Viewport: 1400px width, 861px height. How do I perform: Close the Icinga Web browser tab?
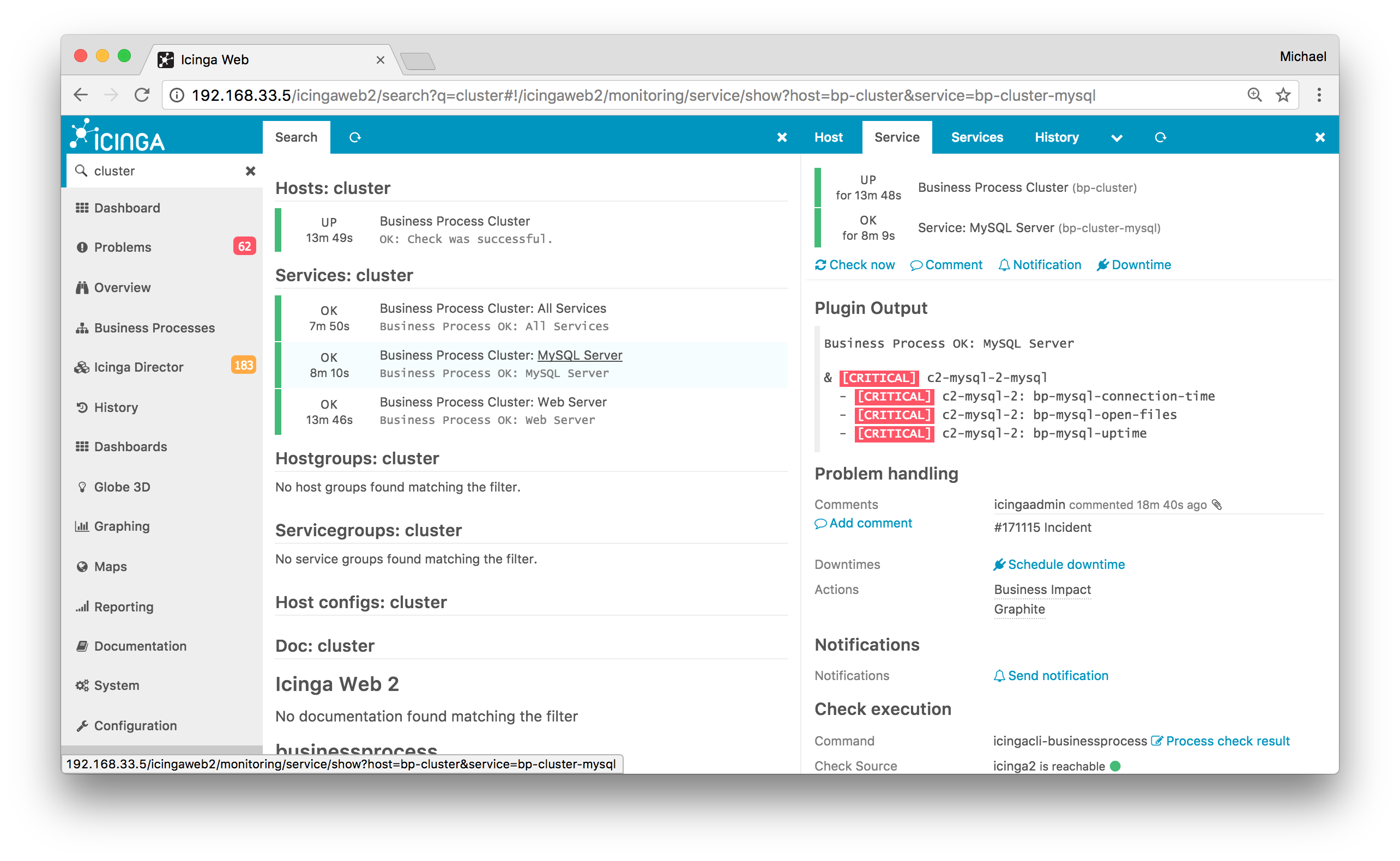coord(381,60)
